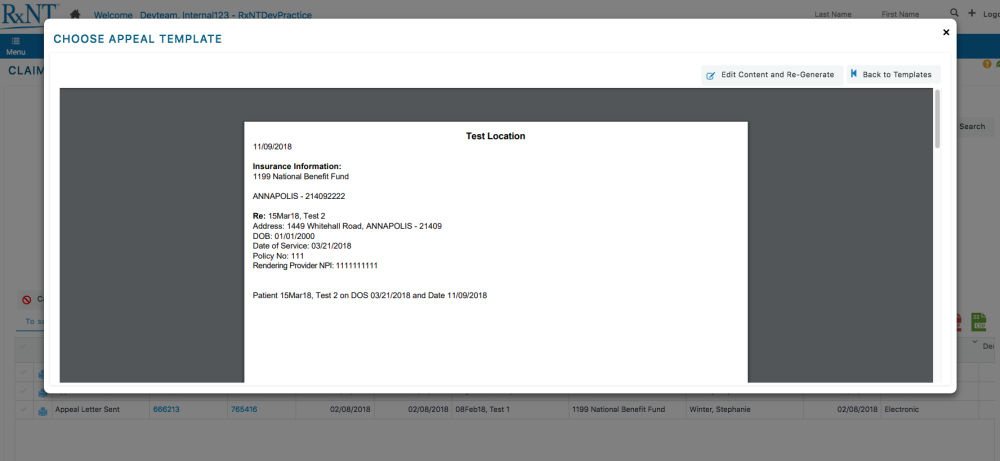Viewport: 1000px width, 461px height.
Task: Click Insurance Information label in letter
Action: (297, 166)
